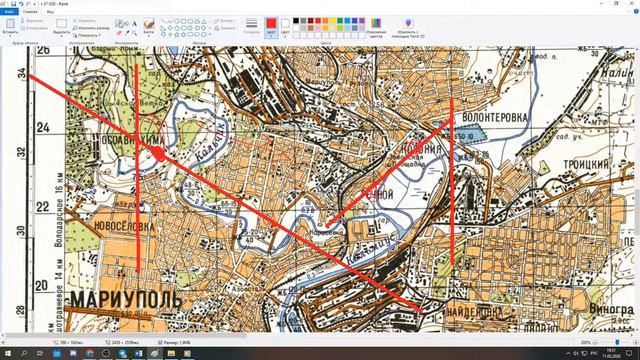Select the Кисти brush tool
640x360 pixels.
coord(149,24)
